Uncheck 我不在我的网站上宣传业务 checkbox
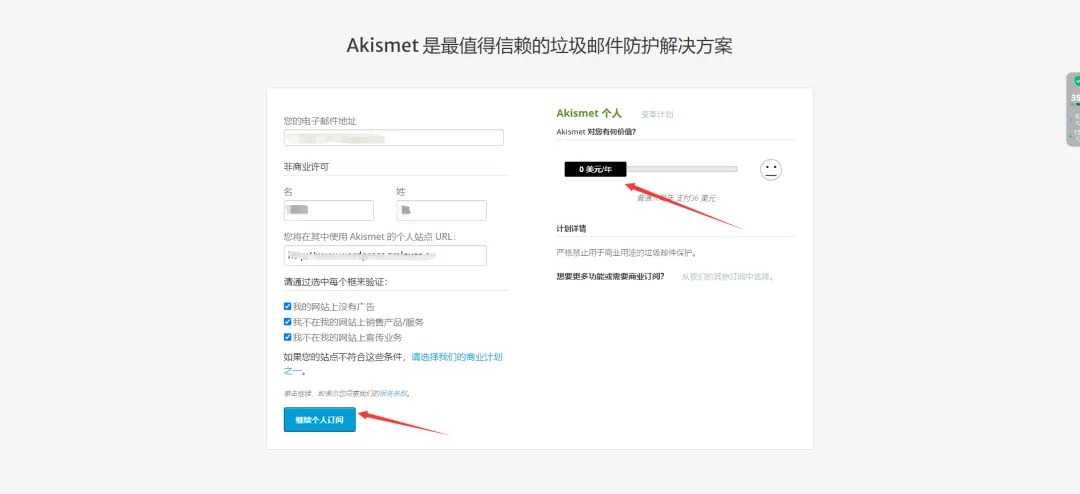1080x494 pixels. coord(288,338)
